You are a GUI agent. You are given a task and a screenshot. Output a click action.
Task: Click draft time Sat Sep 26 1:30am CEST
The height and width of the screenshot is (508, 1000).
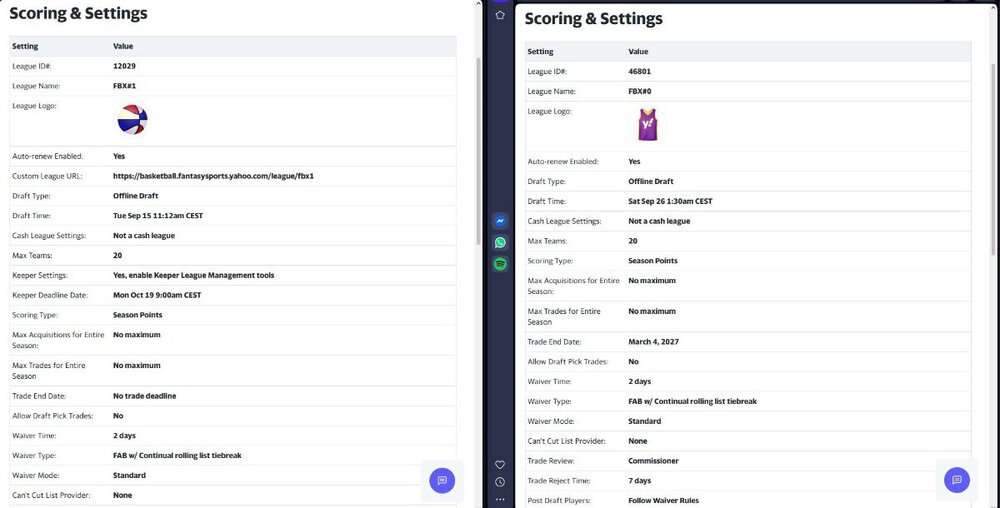[x=670, y=201]
